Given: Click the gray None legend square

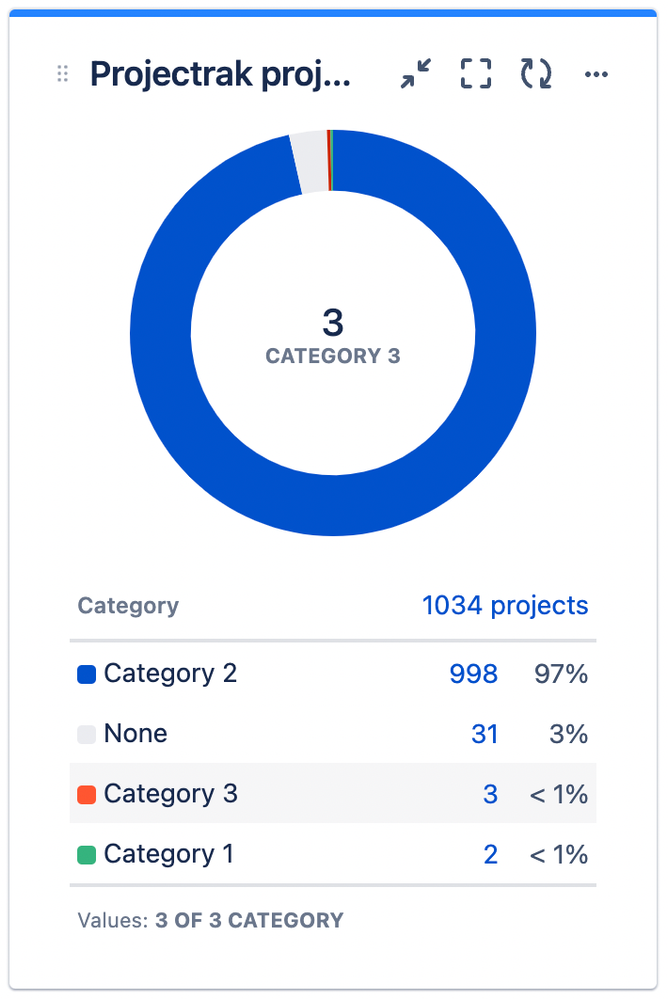Looking at the screenshot, I should click(x=88, y=733).
